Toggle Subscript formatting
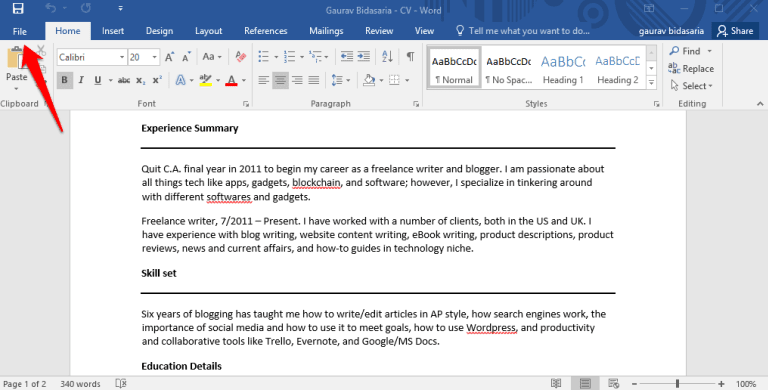The height and width of the screenshot is (390, 768). tap(141, 80)
